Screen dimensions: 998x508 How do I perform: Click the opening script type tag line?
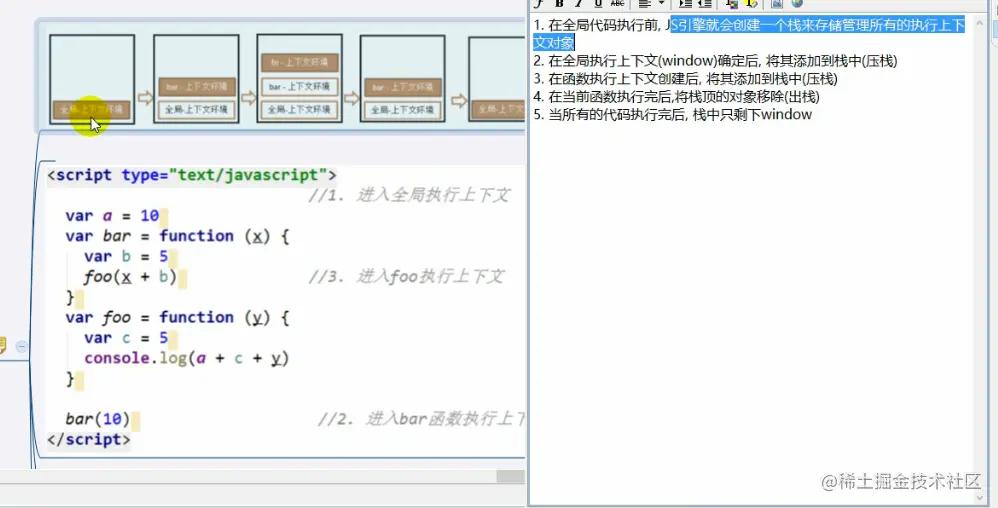(192, 175)
